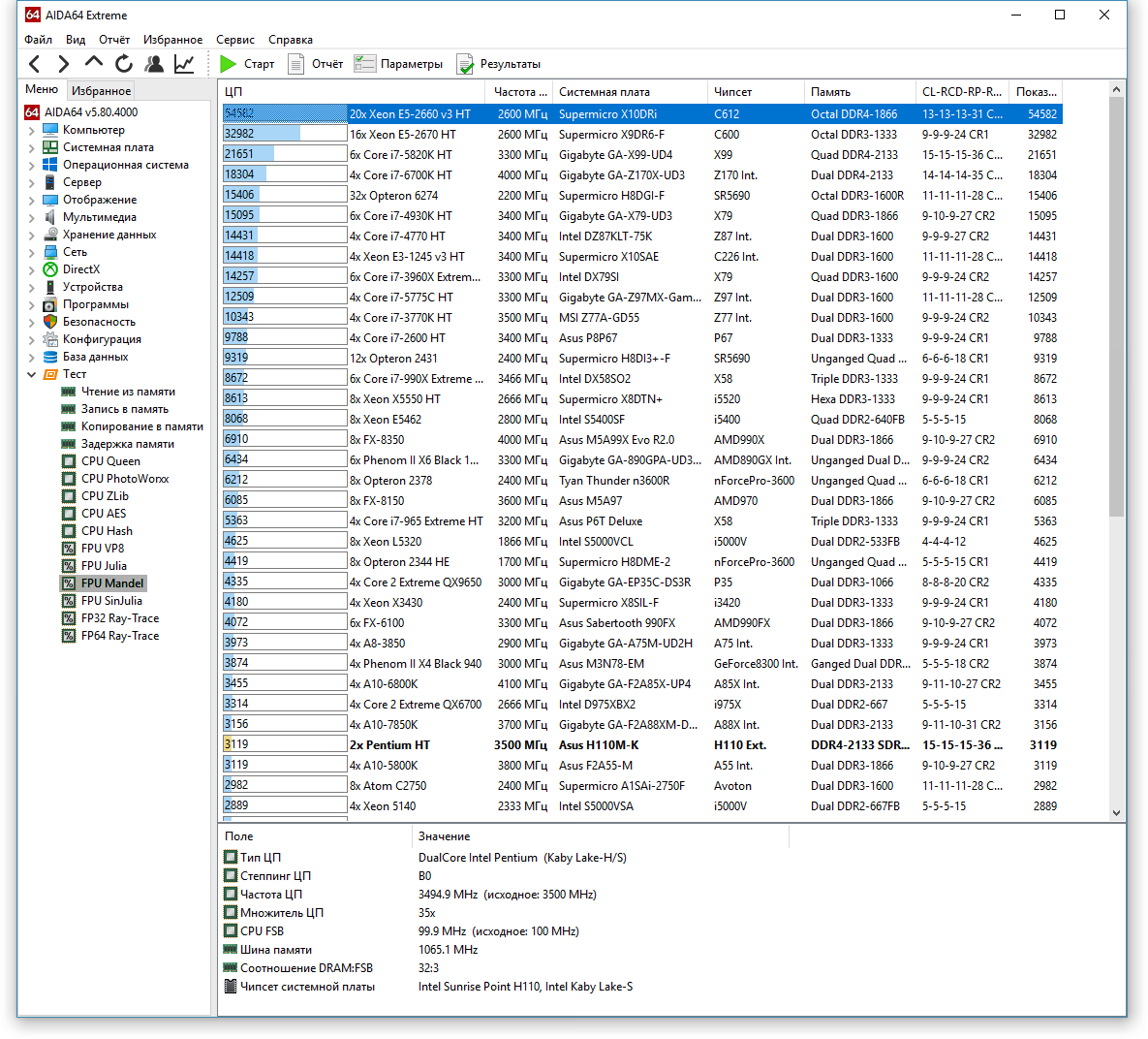This screenshot has height=1039, width=1148.
Task: Select the FPU SinJulia test item
Action: [x=111, y=601]
